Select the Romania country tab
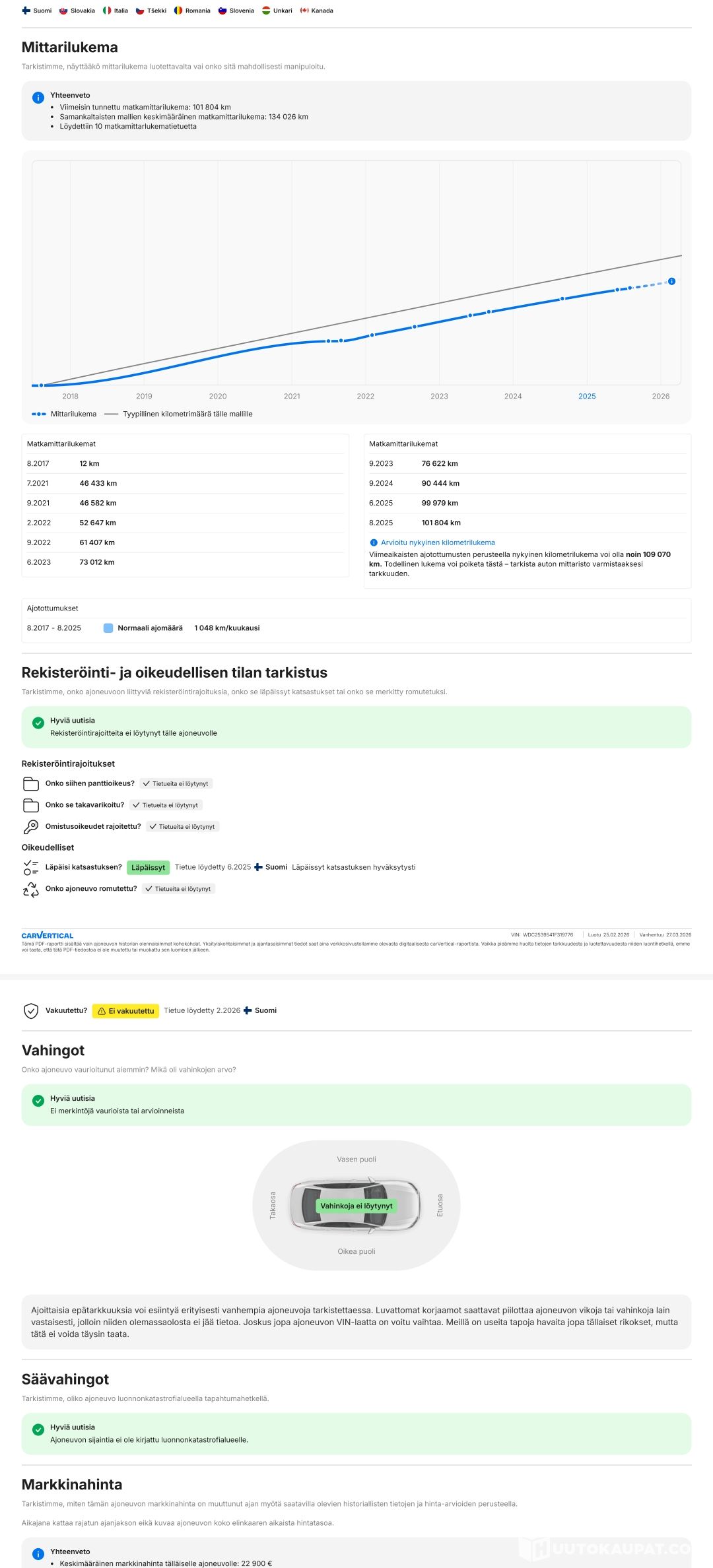 pos(192,11)
